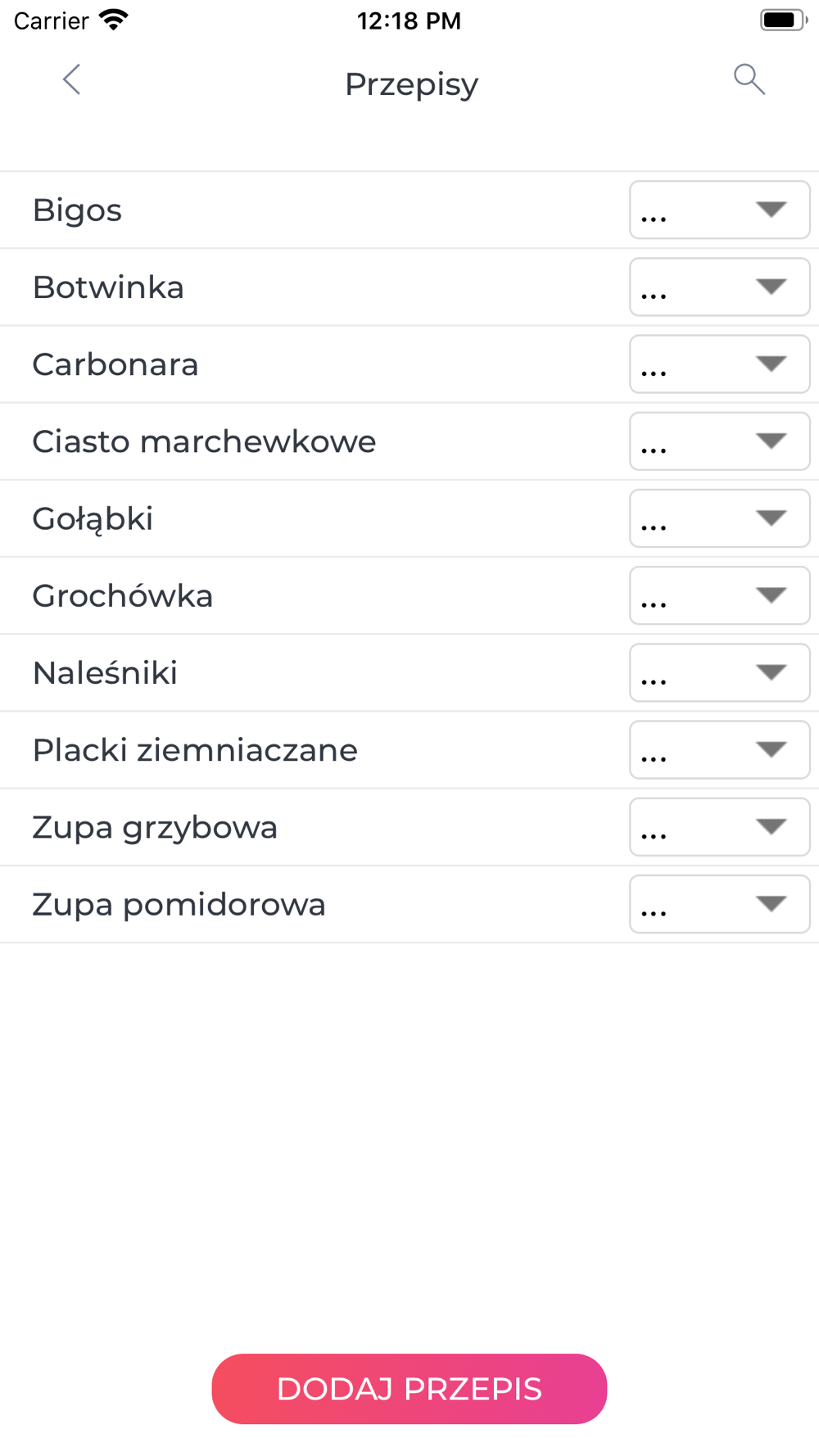Tap the back arrow icon
This screenshot has height=1456, width=819.
72,80
